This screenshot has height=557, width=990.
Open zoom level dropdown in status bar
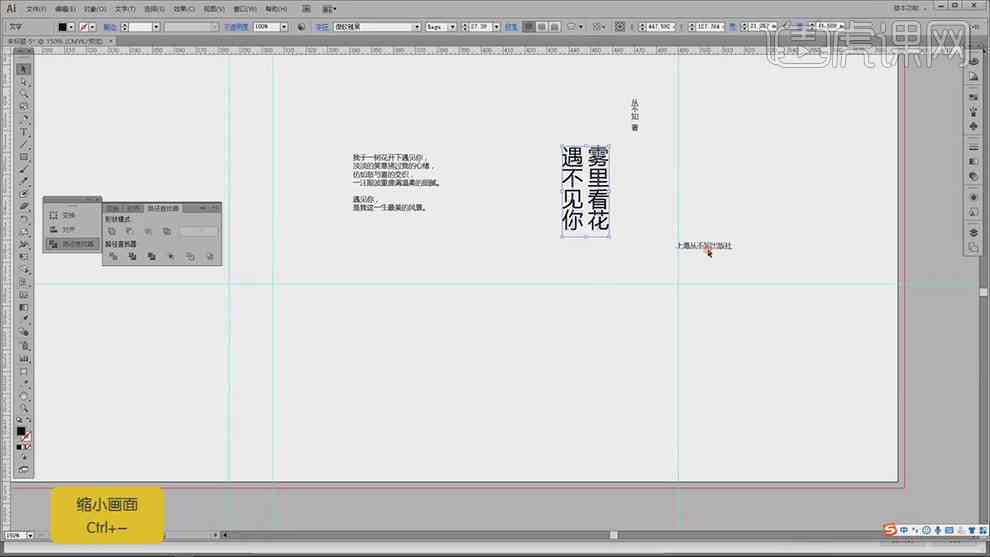(x=30, y=536)
